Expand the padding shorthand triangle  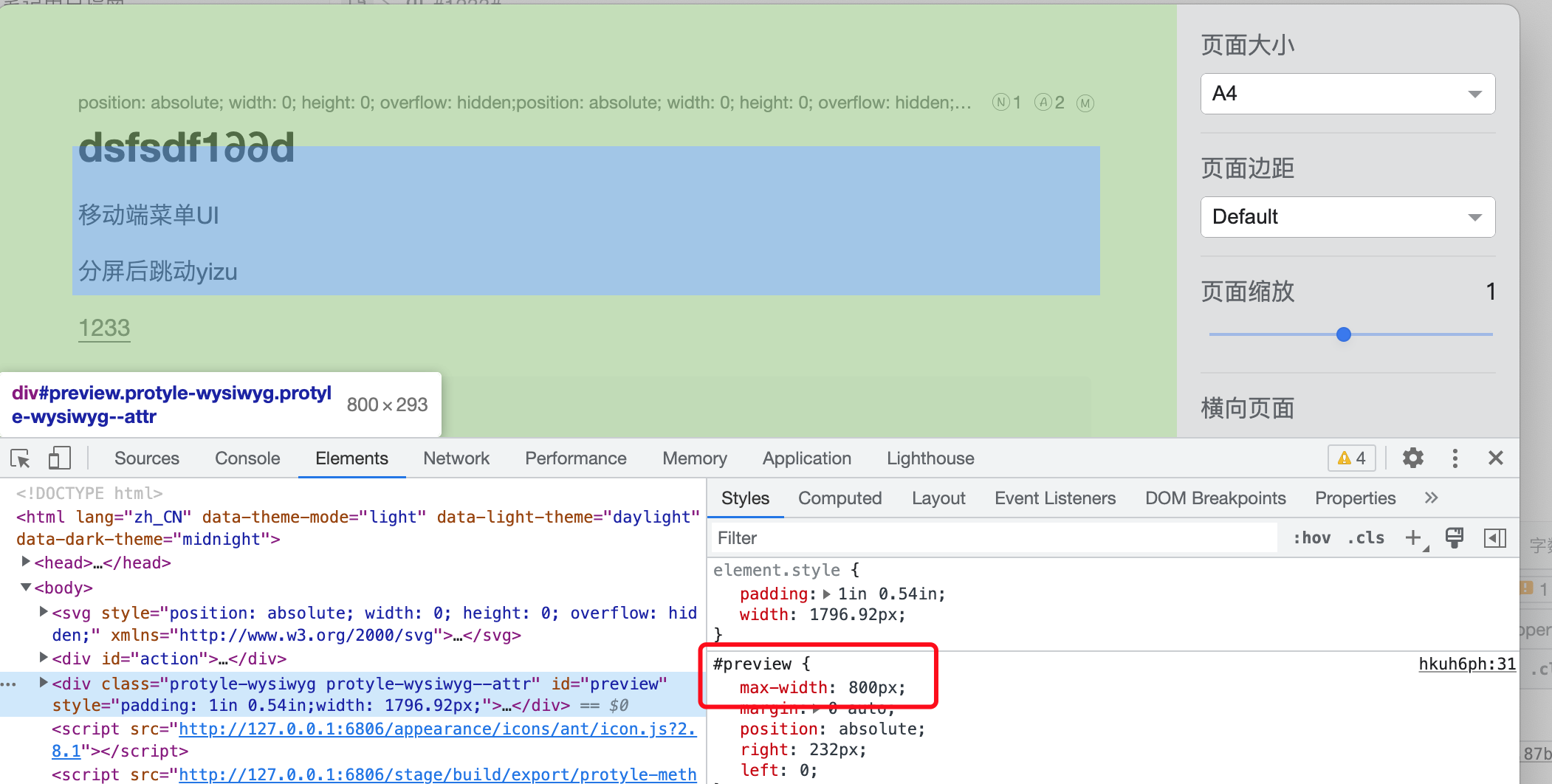[826, 594]
